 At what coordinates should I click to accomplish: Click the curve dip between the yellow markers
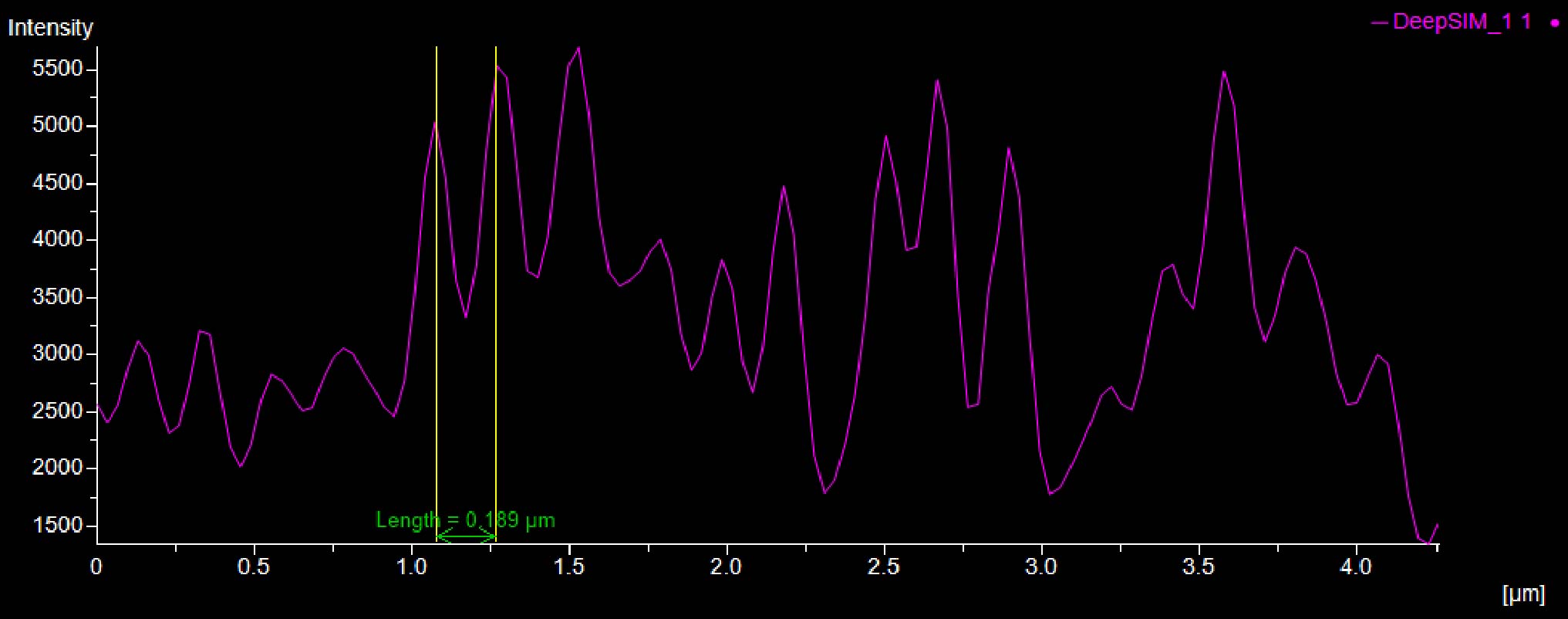[x=465, y=316]
